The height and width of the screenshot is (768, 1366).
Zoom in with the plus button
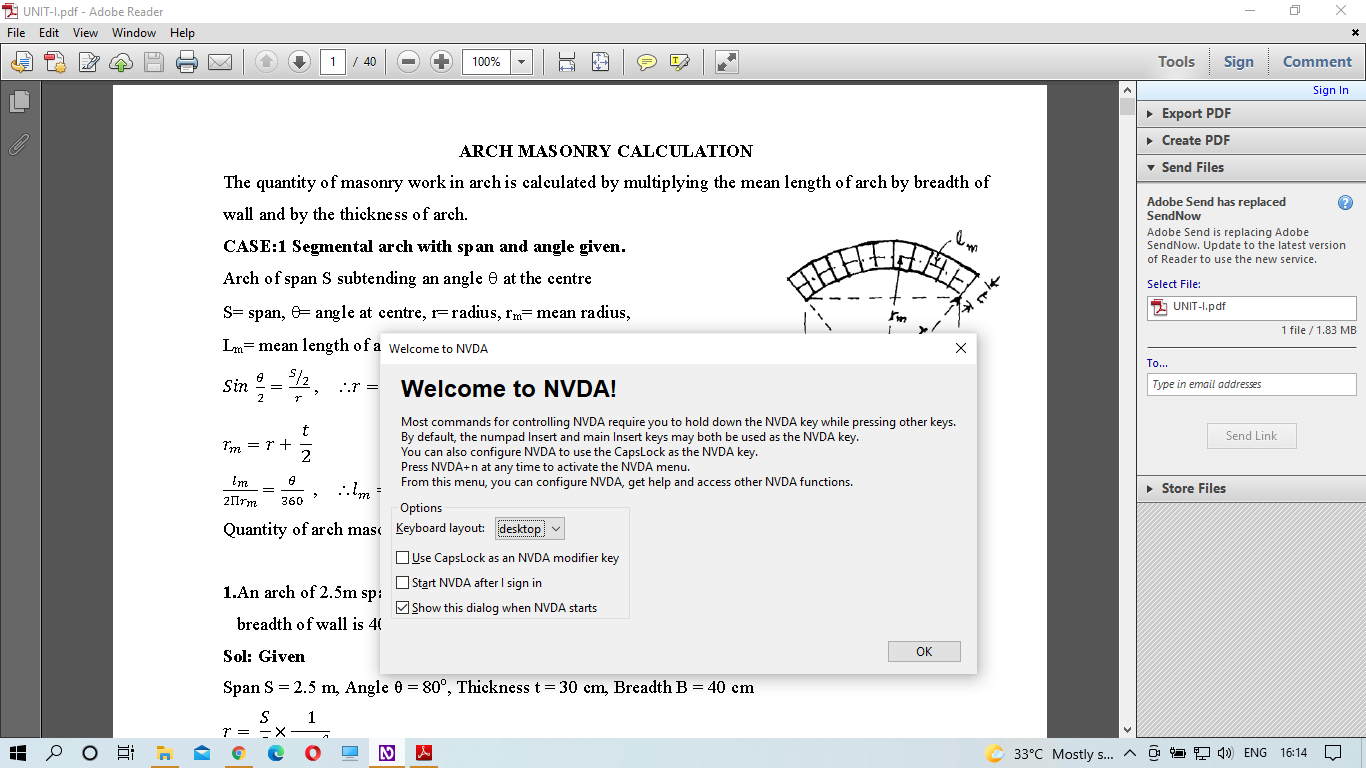[x=441, y=62]
